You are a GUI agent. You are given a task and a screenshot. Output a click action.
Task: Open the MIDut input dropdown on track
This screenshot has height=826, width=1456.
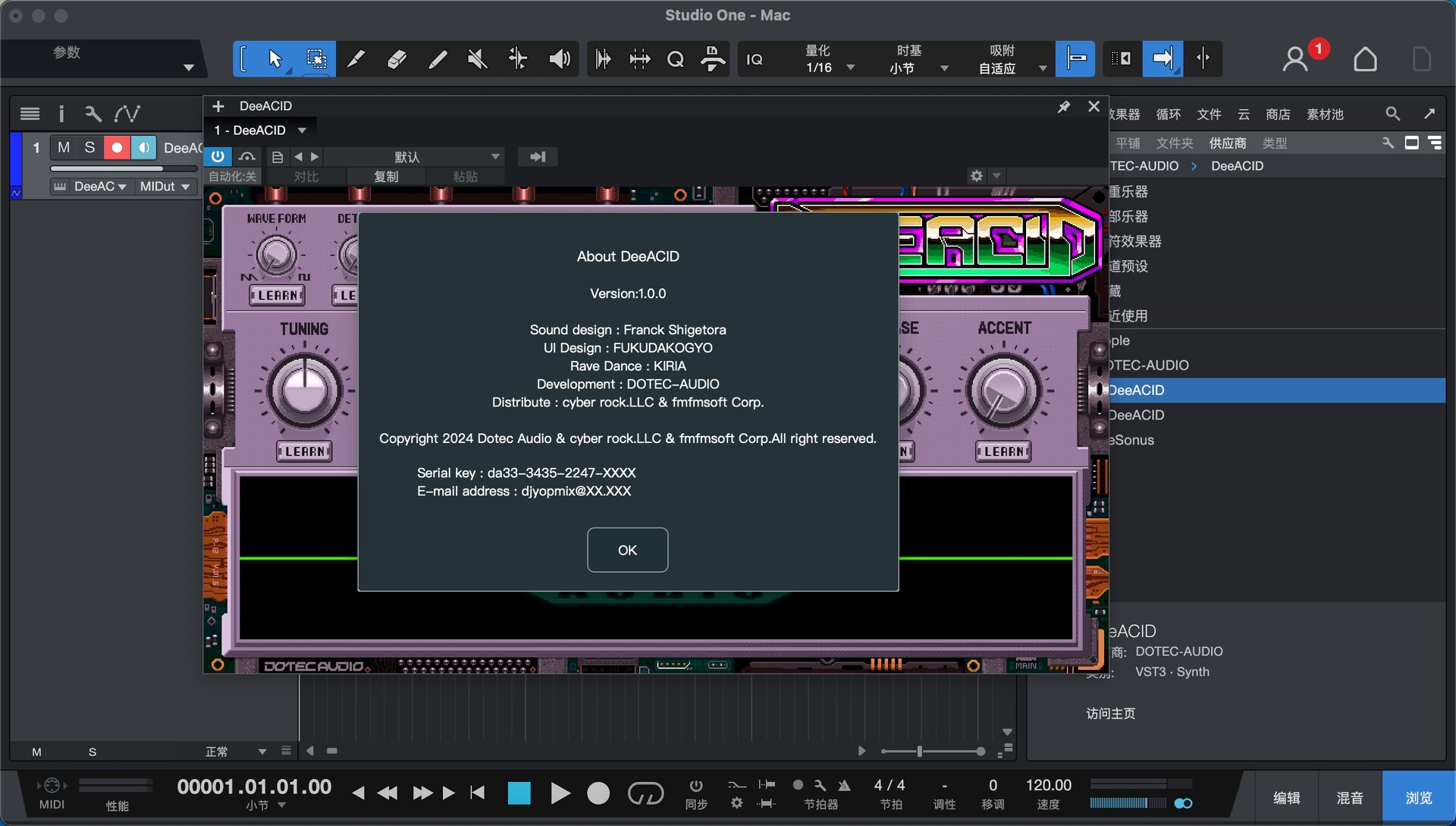(x=165, y=187)
